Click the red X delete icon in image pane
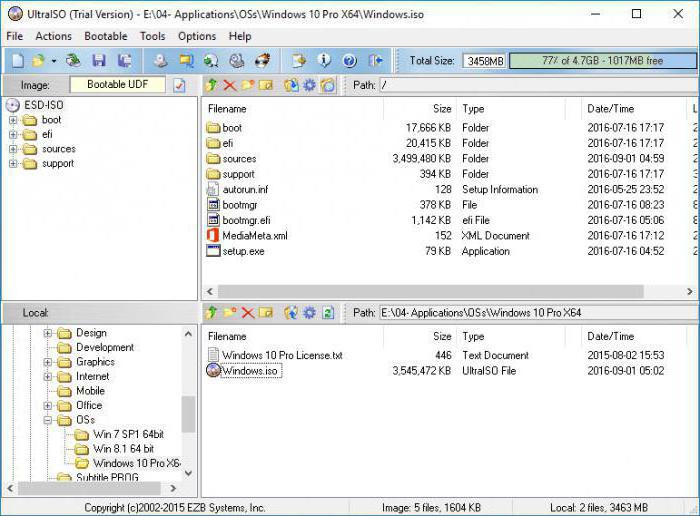Image resolution: width=700 pixels, height=516 pixels. 230,85
